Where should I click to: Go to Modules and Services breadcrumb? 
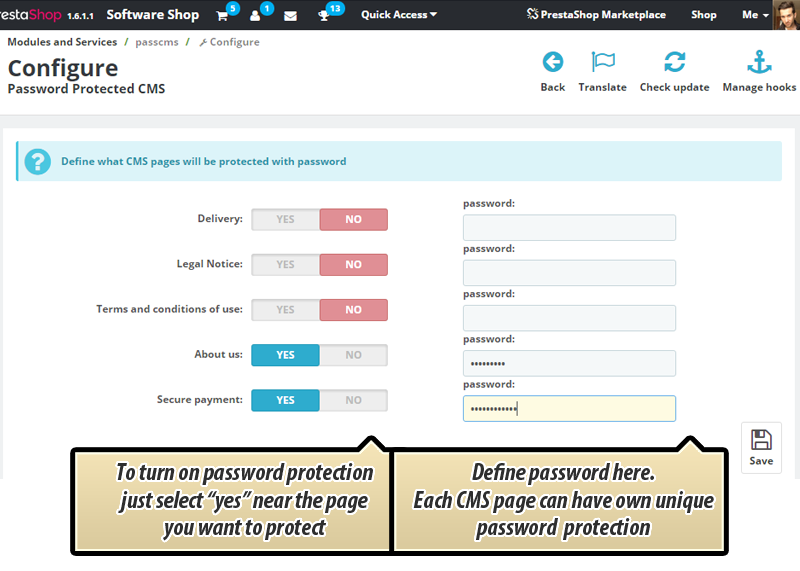coord(62,42)
